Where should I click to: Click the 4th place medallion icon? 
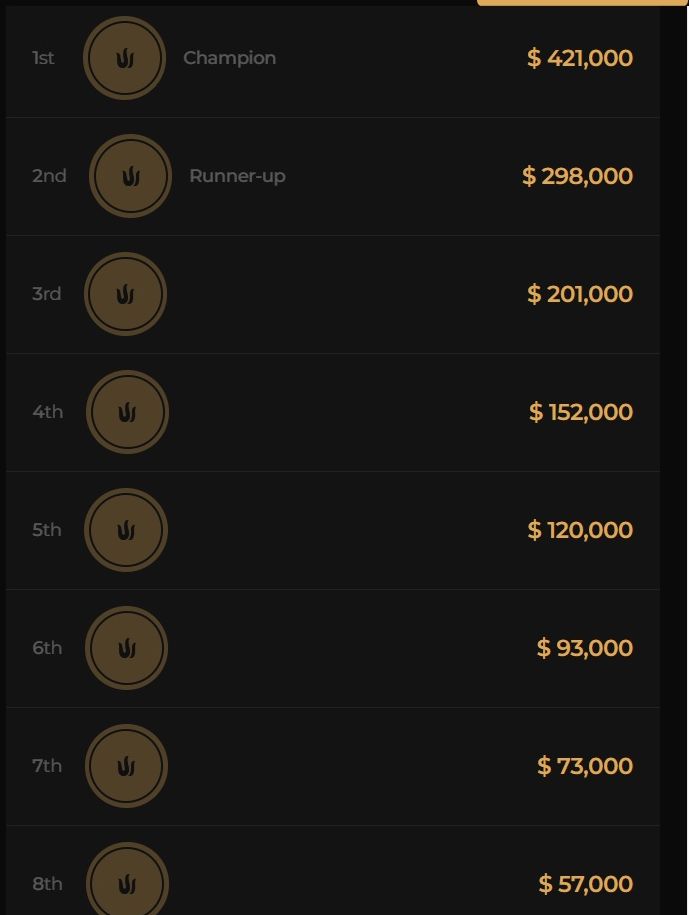127,412
